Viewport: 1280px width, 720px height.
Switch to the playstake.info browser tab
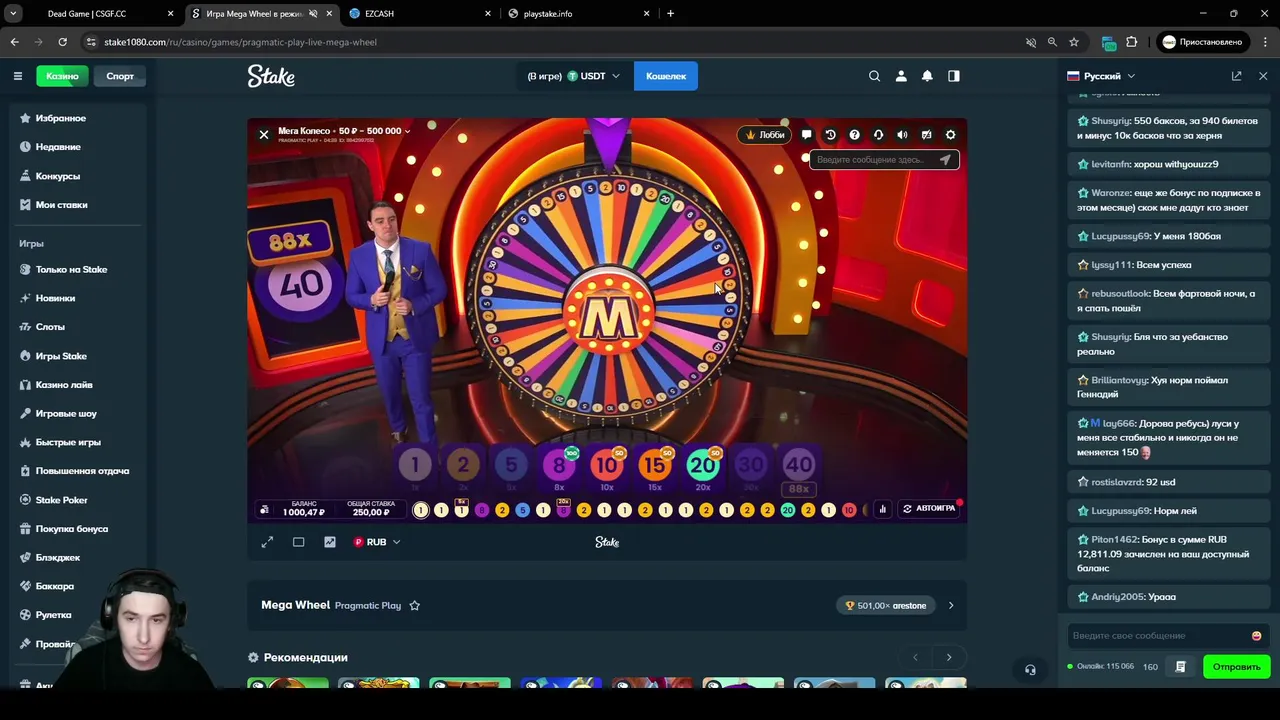point(578,14)
